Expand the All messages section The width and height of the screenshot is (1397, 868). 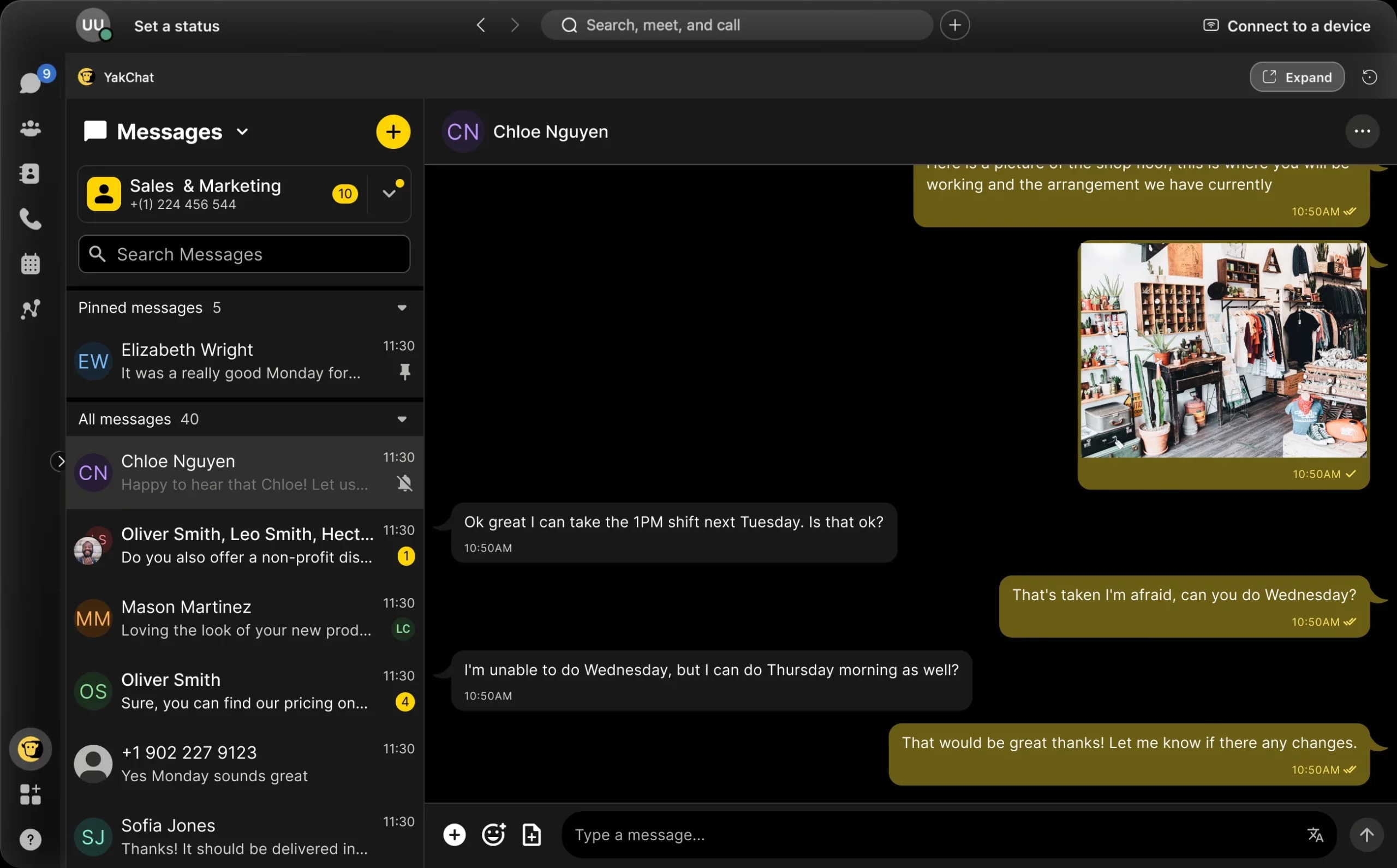coord(402,419)
